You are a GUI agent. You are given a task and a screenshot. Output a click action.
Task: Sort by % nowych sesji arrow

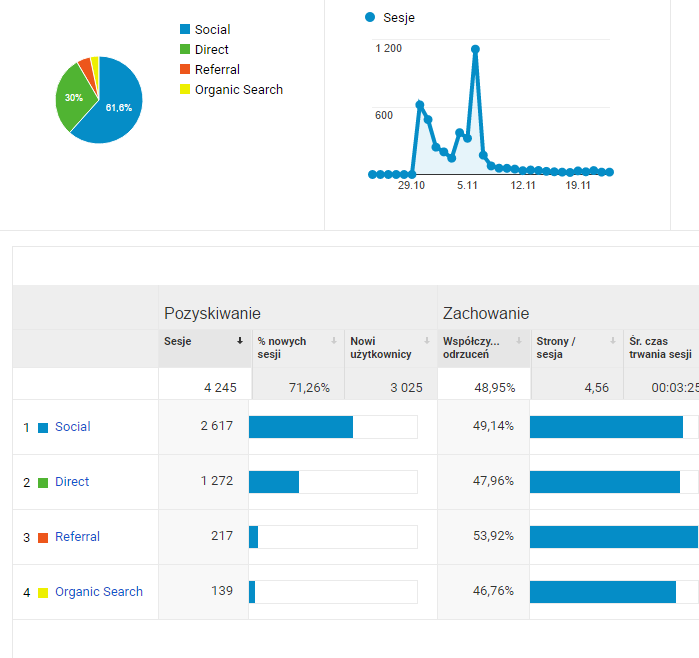333,341
